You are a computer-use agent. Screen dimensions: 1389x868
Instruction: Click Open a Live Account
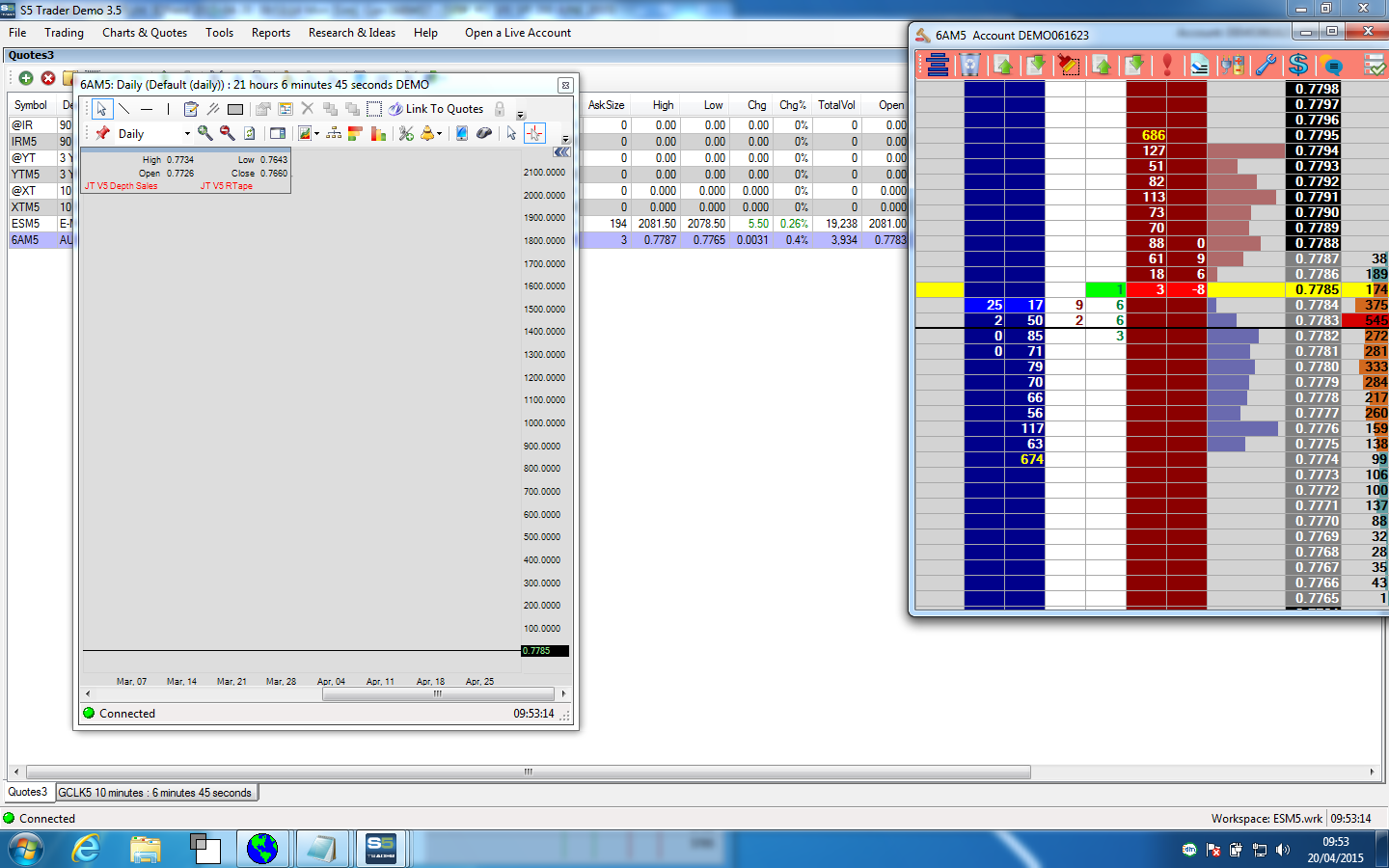(x=517, y=33)
